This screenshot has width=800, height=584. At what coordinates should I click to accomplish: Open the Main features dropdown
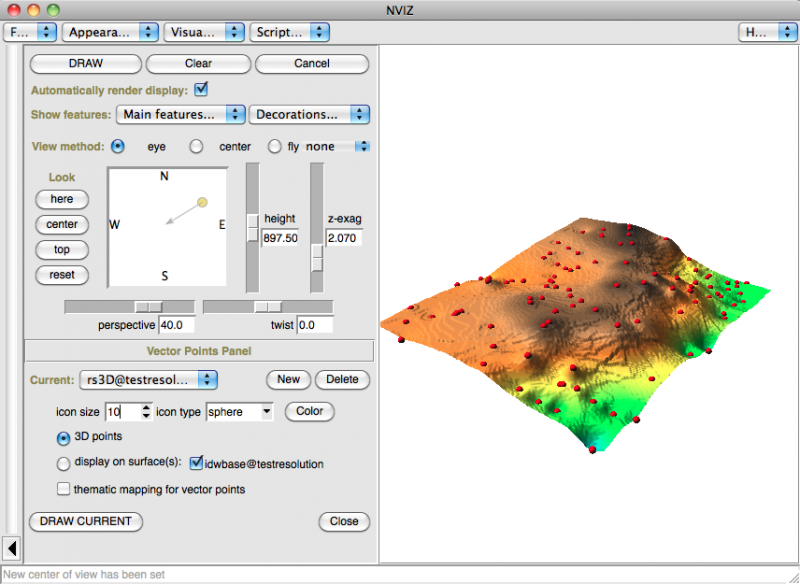(180, 115)
